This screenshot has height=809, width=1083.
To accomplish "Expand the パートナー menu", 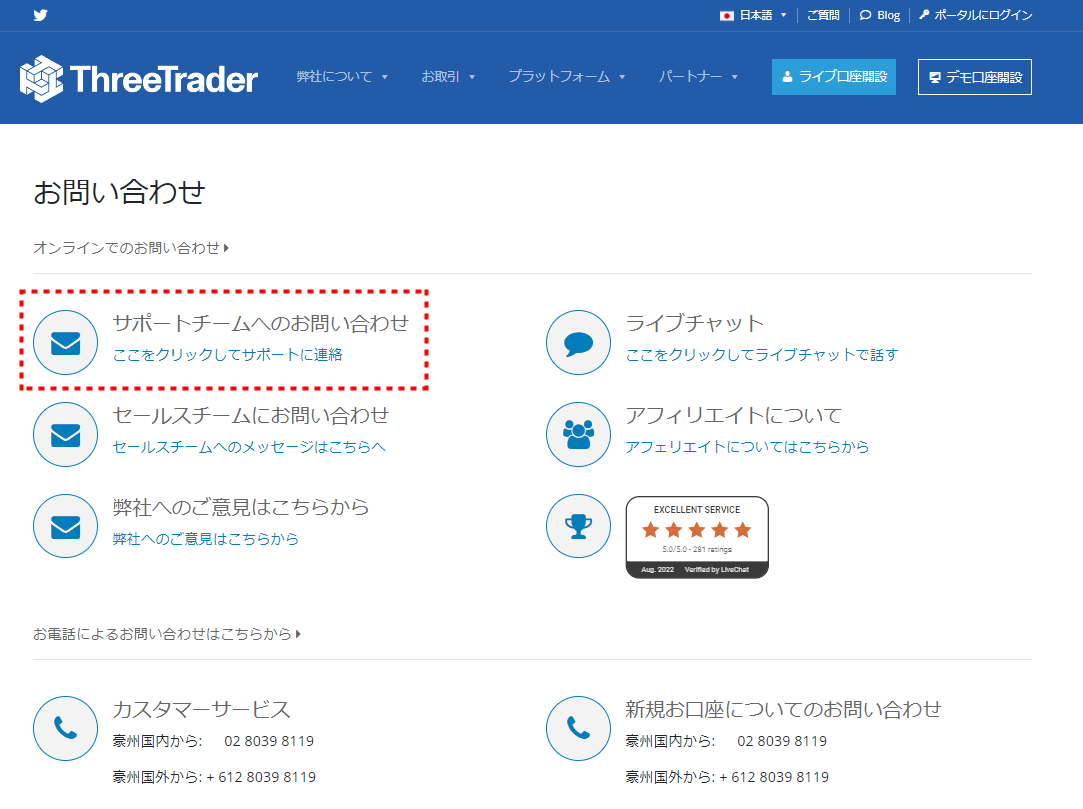I will coord(698,77).
